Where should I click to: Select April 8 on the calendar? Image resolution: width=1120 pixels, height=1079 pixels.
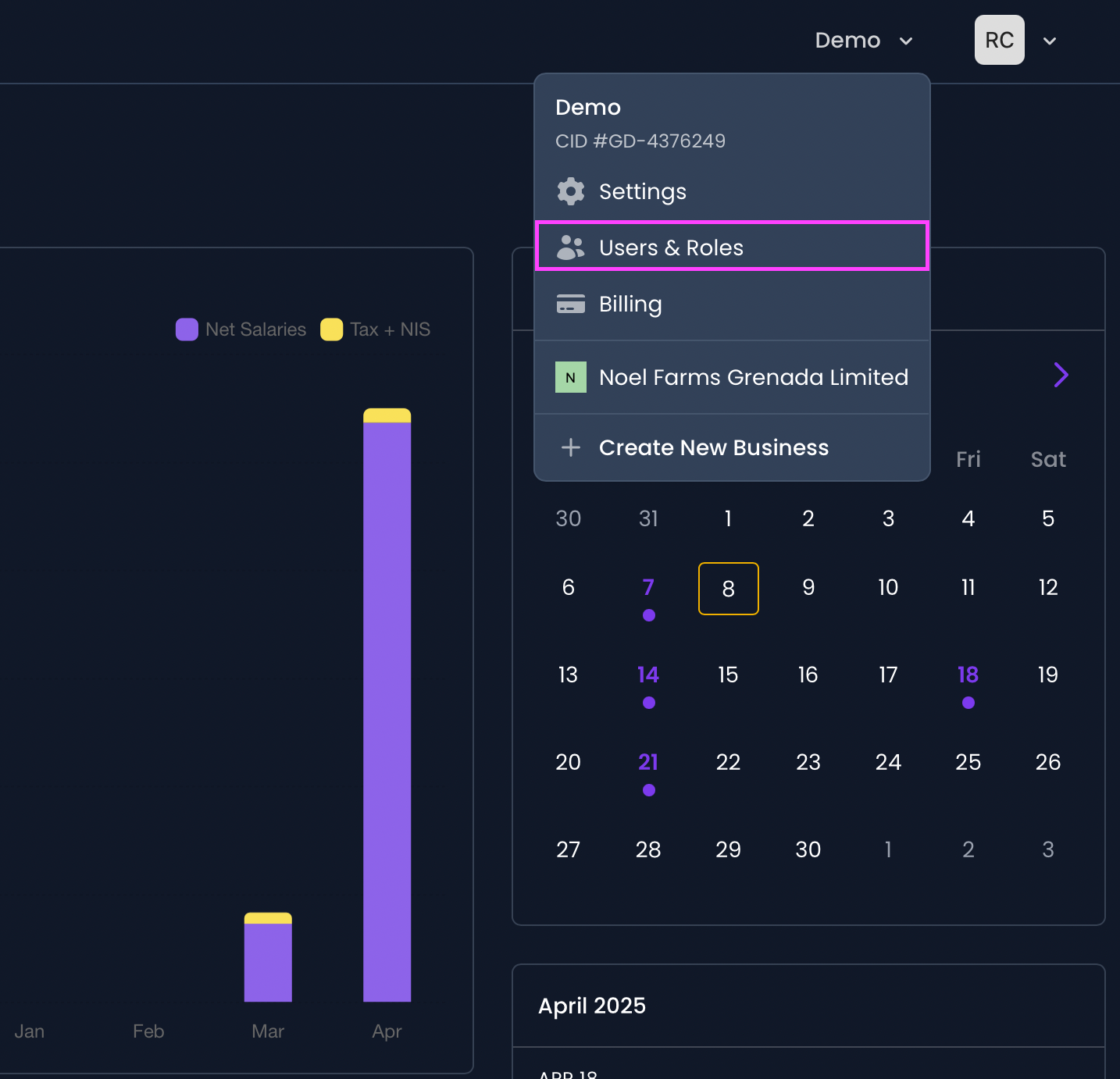coord(729,589)
